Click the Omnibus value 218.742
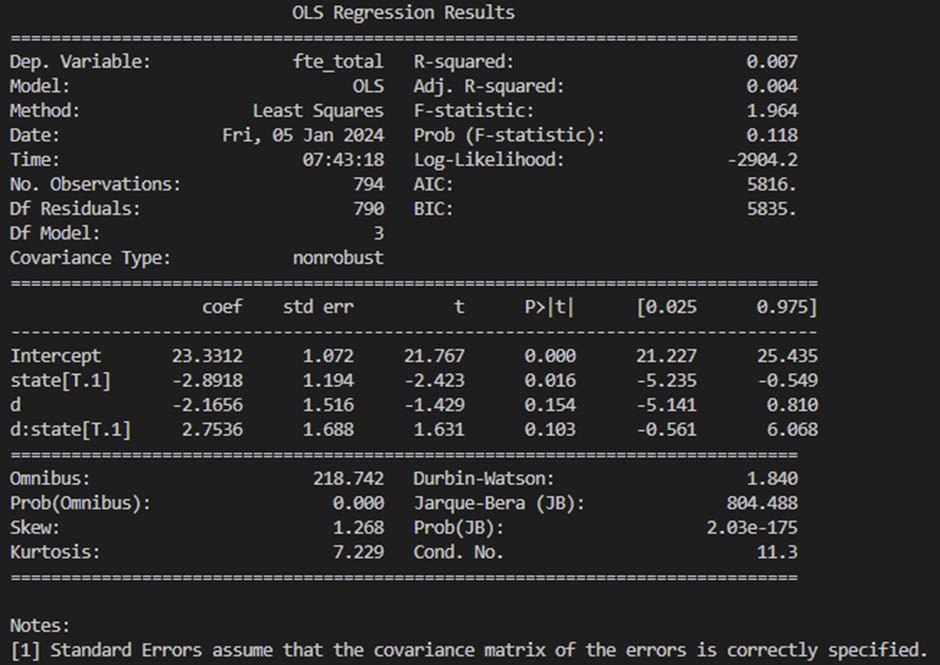The image size is (940, 665). (348, 479)
